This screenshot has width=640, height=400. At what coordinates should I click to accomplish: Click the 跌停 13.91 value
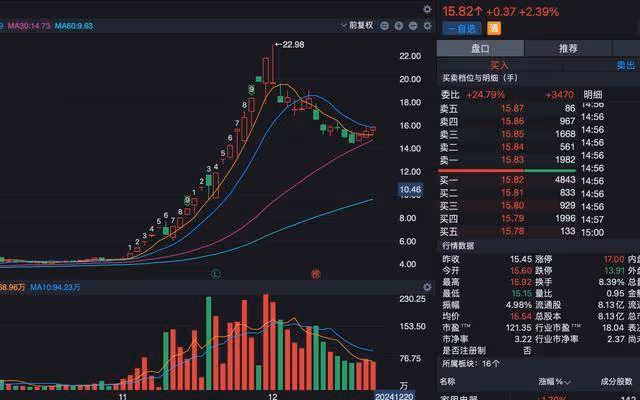(x=614, y=271)
